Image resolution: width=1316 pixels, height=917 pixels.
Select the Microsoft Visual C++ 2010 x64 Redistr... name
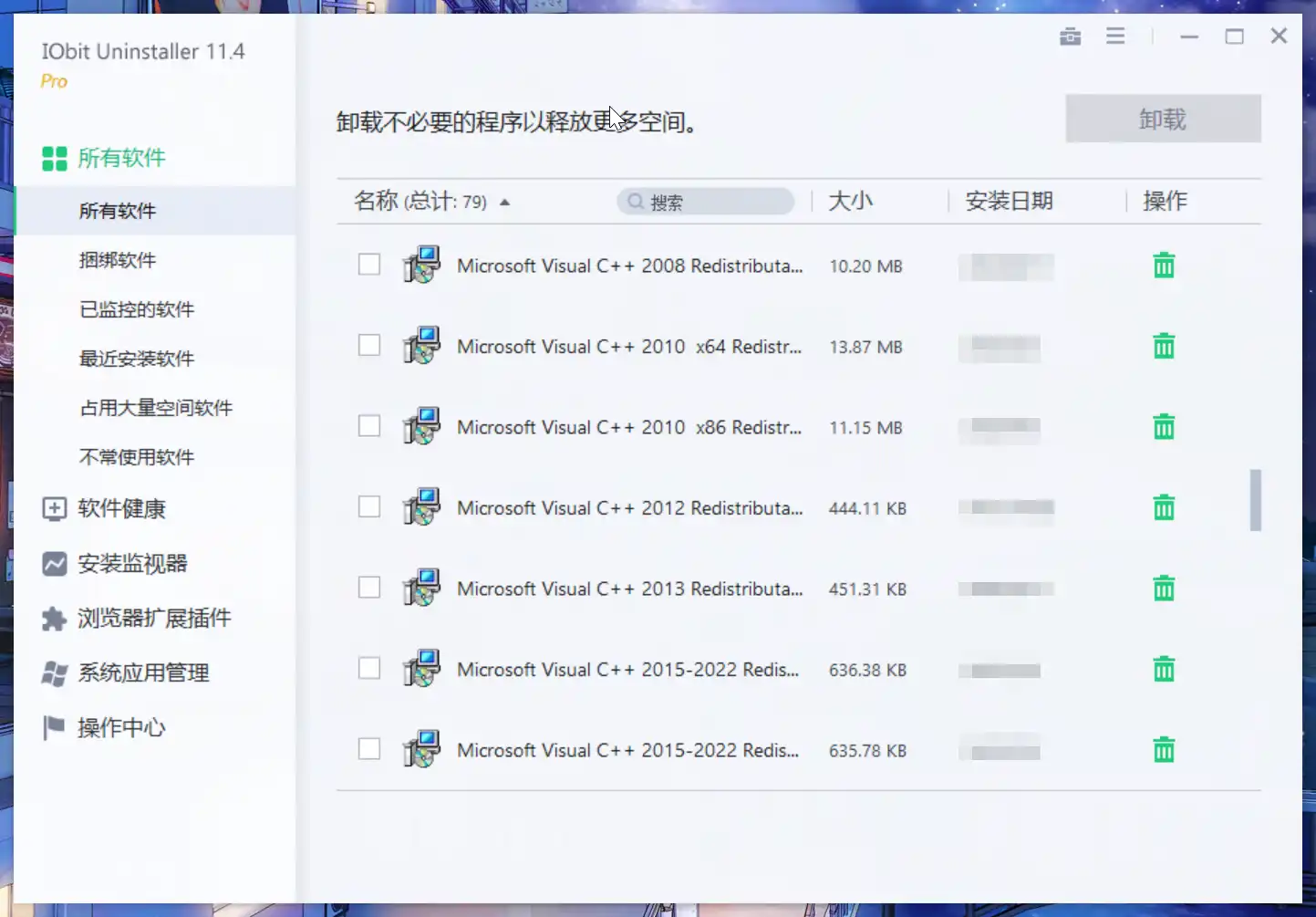[629, 347]
